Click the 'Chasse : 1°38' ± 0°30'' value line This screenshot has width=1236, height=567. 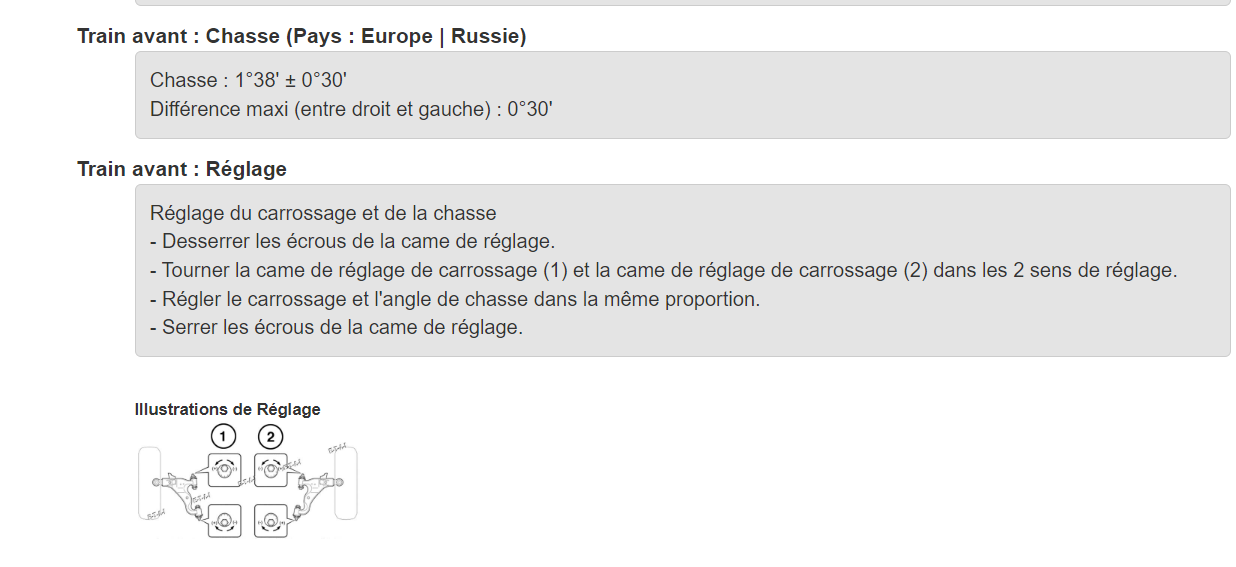[x=248, y=80]
